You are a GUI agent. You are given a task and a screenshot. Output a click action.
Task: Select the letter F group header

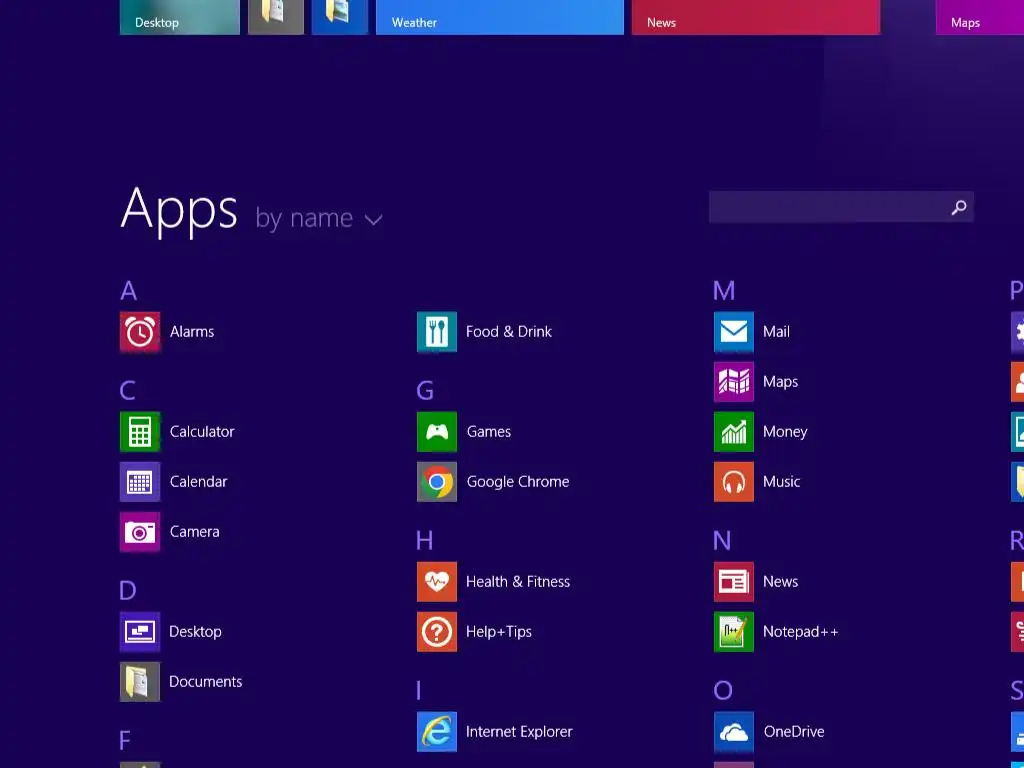tap(125, 741)
